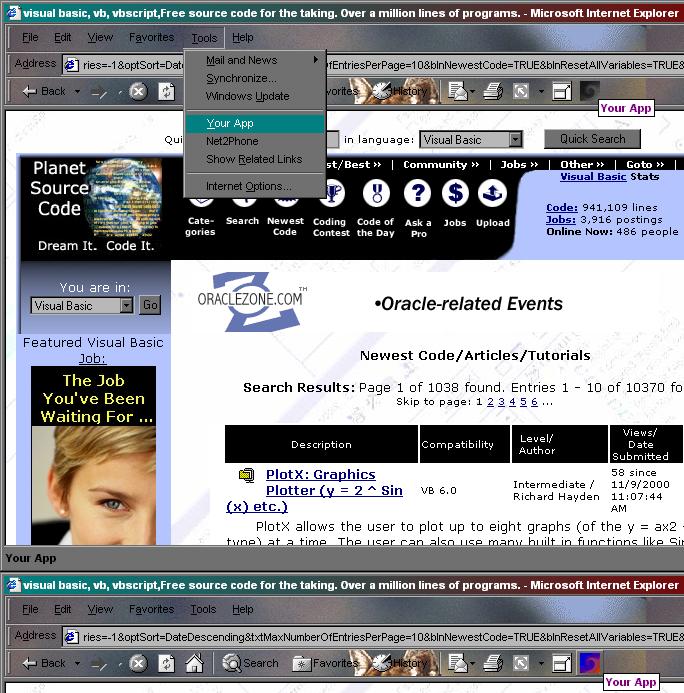
Task: Open Code of the Day medal icon
Action: click(x=376, y=194)
